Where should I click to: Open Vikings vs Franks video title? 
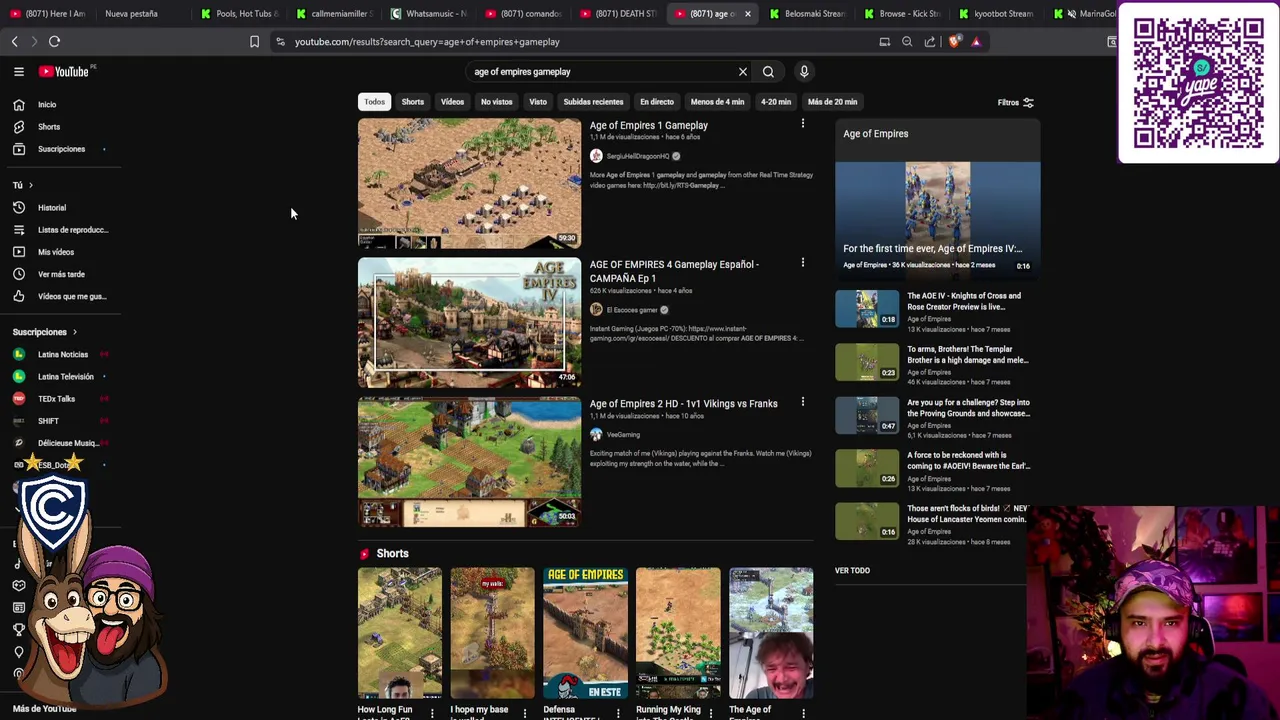(683, 404)
